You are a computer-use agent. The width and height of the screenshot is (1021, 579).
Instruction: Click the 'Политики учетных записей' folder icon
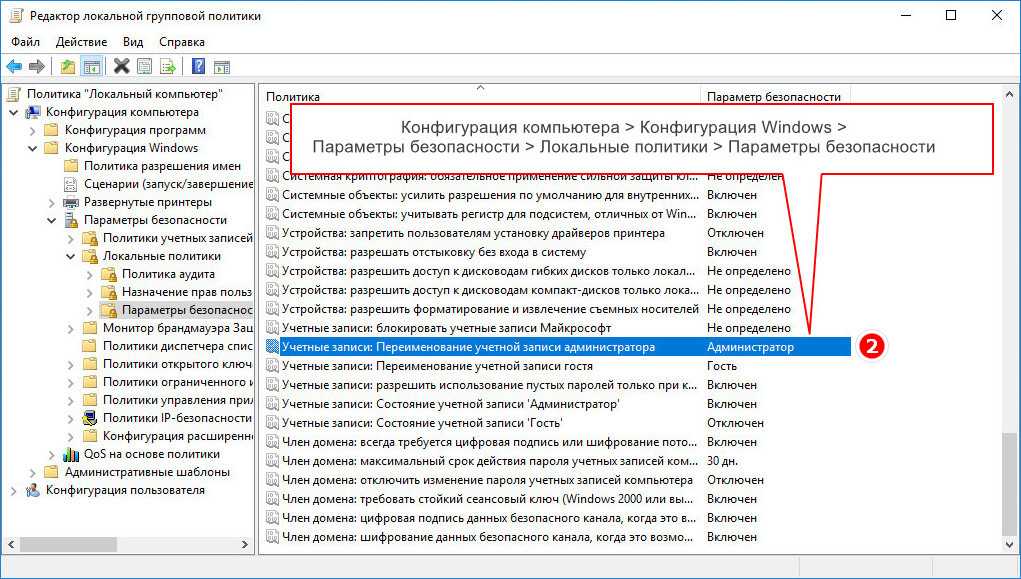(91, 238)
